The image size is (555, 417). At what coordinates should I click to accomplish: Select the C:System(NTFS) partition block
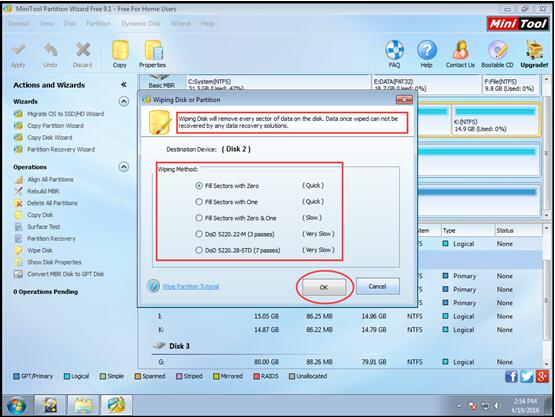[x=278, y=83]
